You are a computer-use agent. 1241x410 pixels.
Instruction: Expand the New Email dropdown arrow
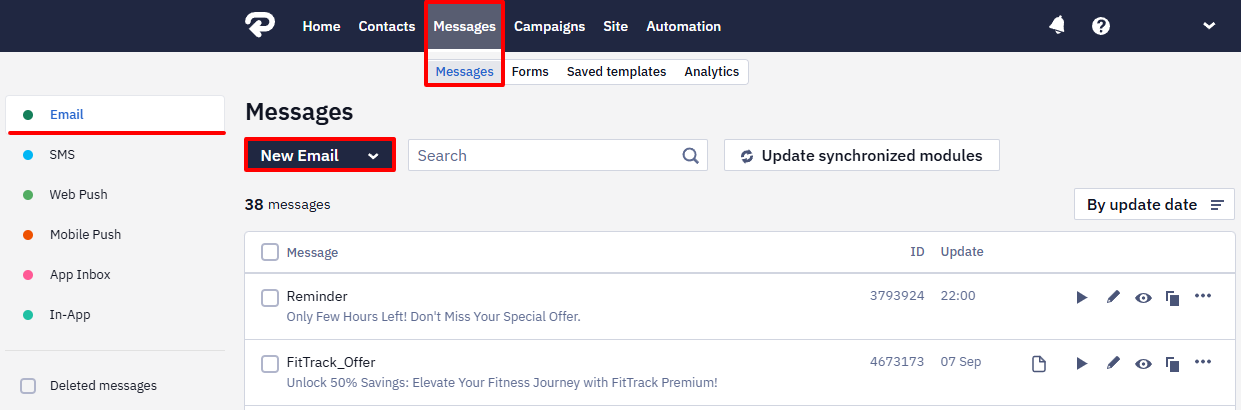pyautogui.click(x=373, y=156)
